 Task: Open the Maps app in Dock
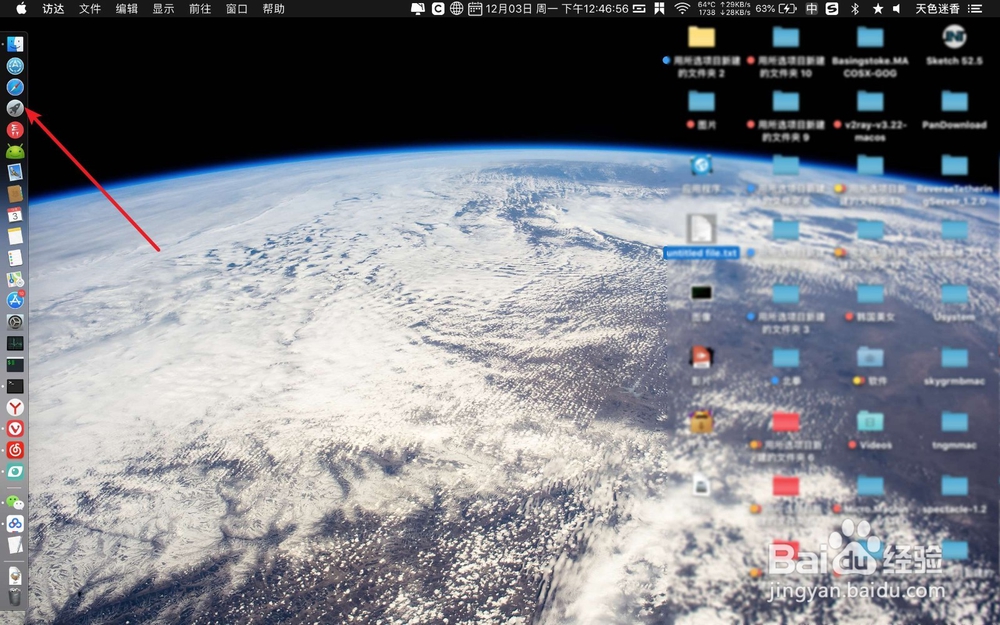(x=15, y=279)
